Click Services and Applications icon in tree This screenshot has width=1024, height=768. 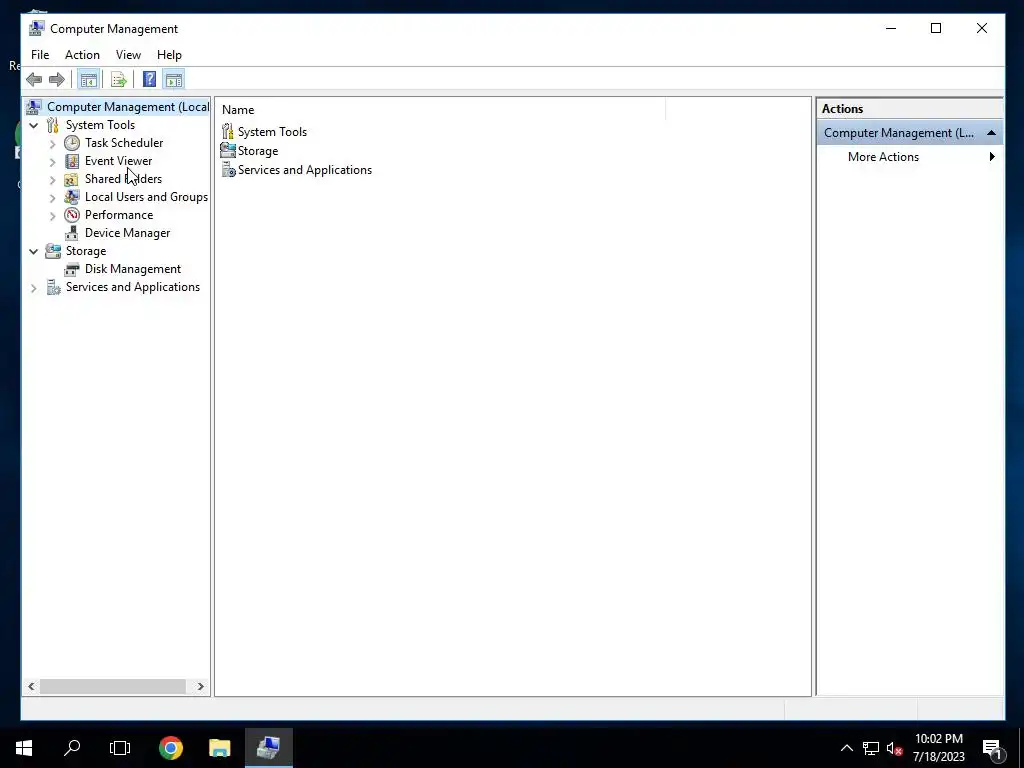coord(53,287)
